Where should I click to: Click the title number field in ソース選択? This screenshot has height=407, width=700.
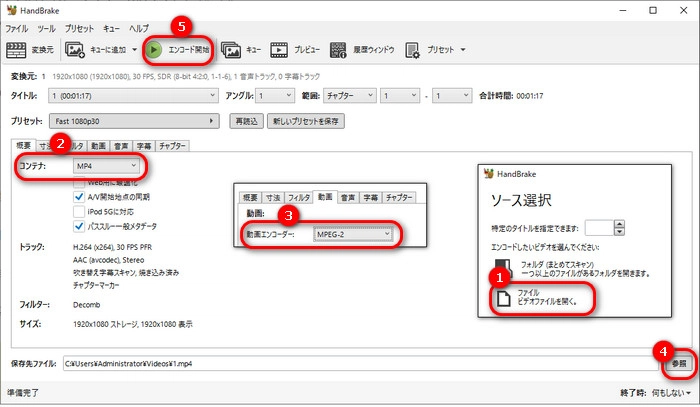(600, 228)
